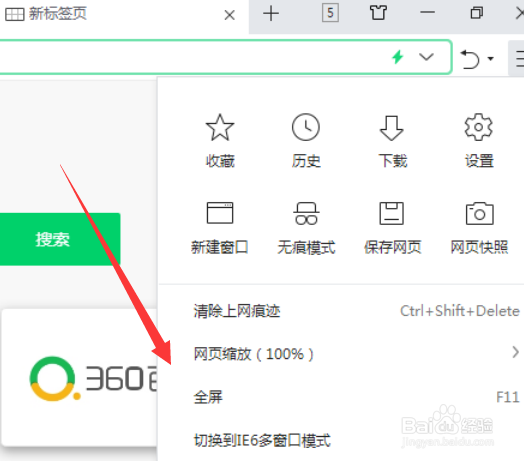This screenshot has width=524, height=461.
Task: Click the green lightning speed-mode icon
Action: coord(398,57)
